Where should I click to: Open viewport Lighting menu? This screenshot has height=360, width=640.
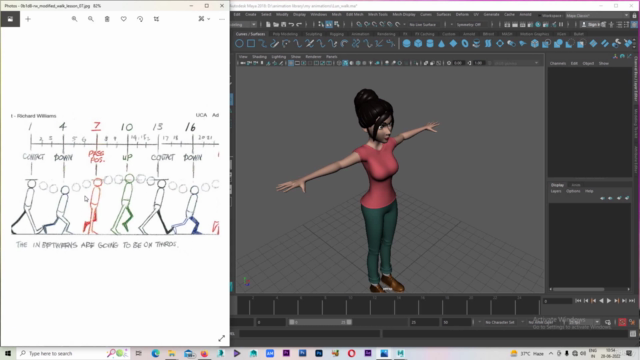(279, 57)
